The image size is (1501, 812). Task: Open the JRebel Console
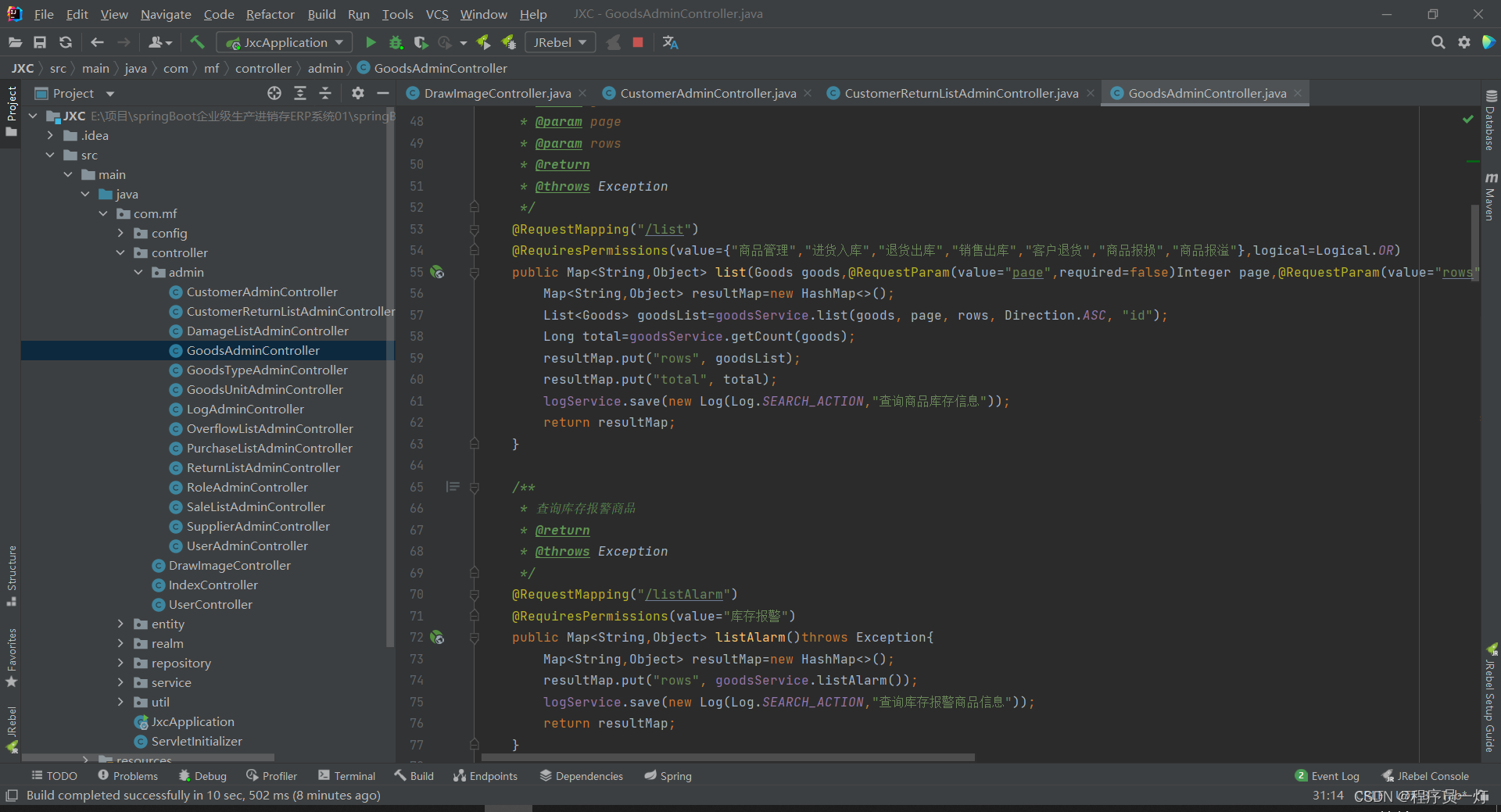pyautogui.click(x=1425, y=776)
